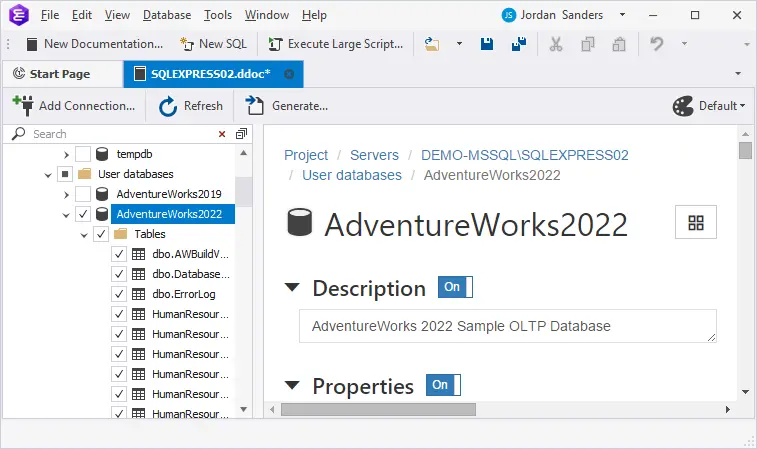Screen dimensions: 757x449
Task: Click the New Documentation toolbar button
Action: [x=94, y=44]
